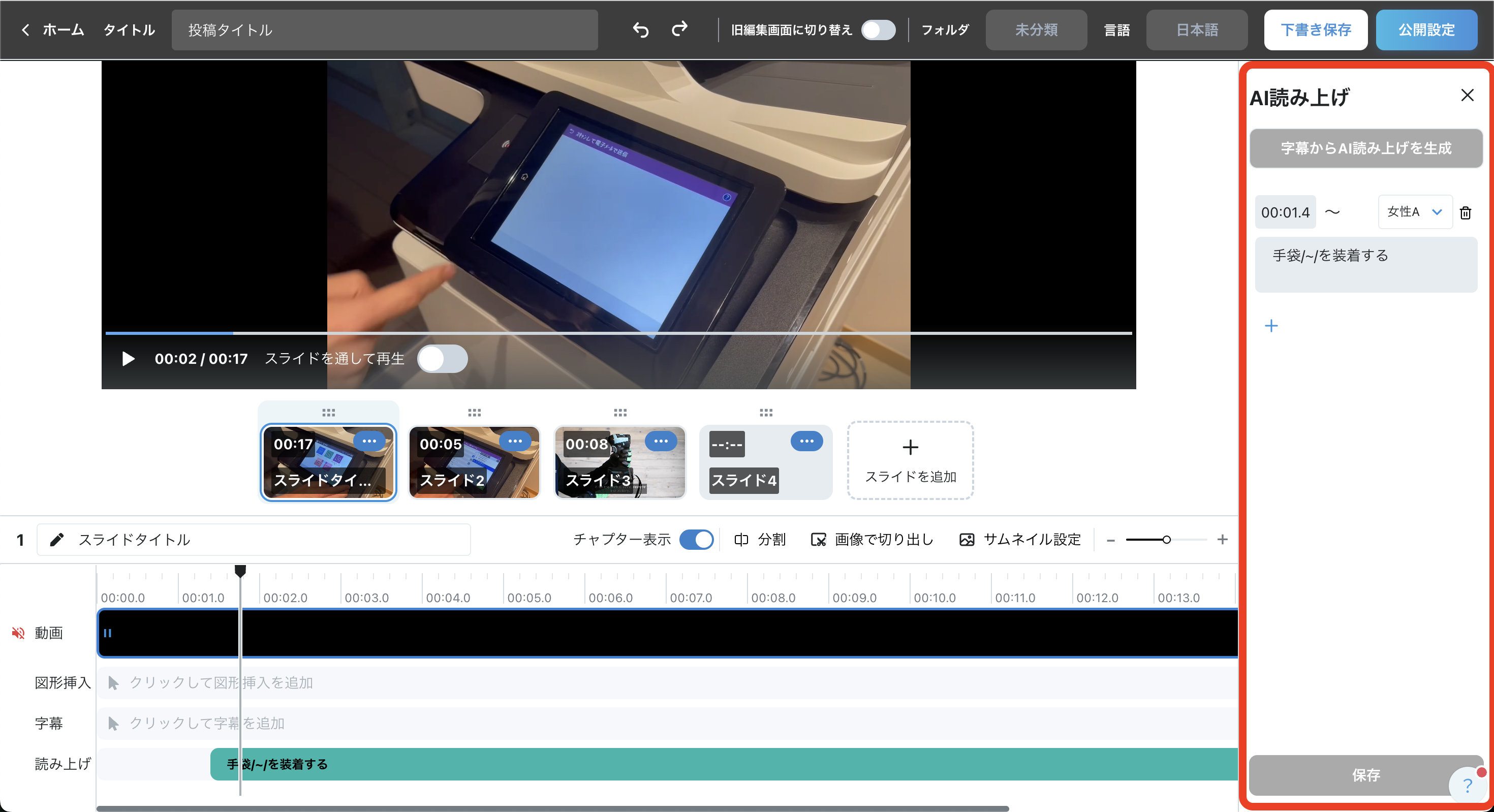Play the video preview
Viewport: 1494px width, 812px height.
128,359
